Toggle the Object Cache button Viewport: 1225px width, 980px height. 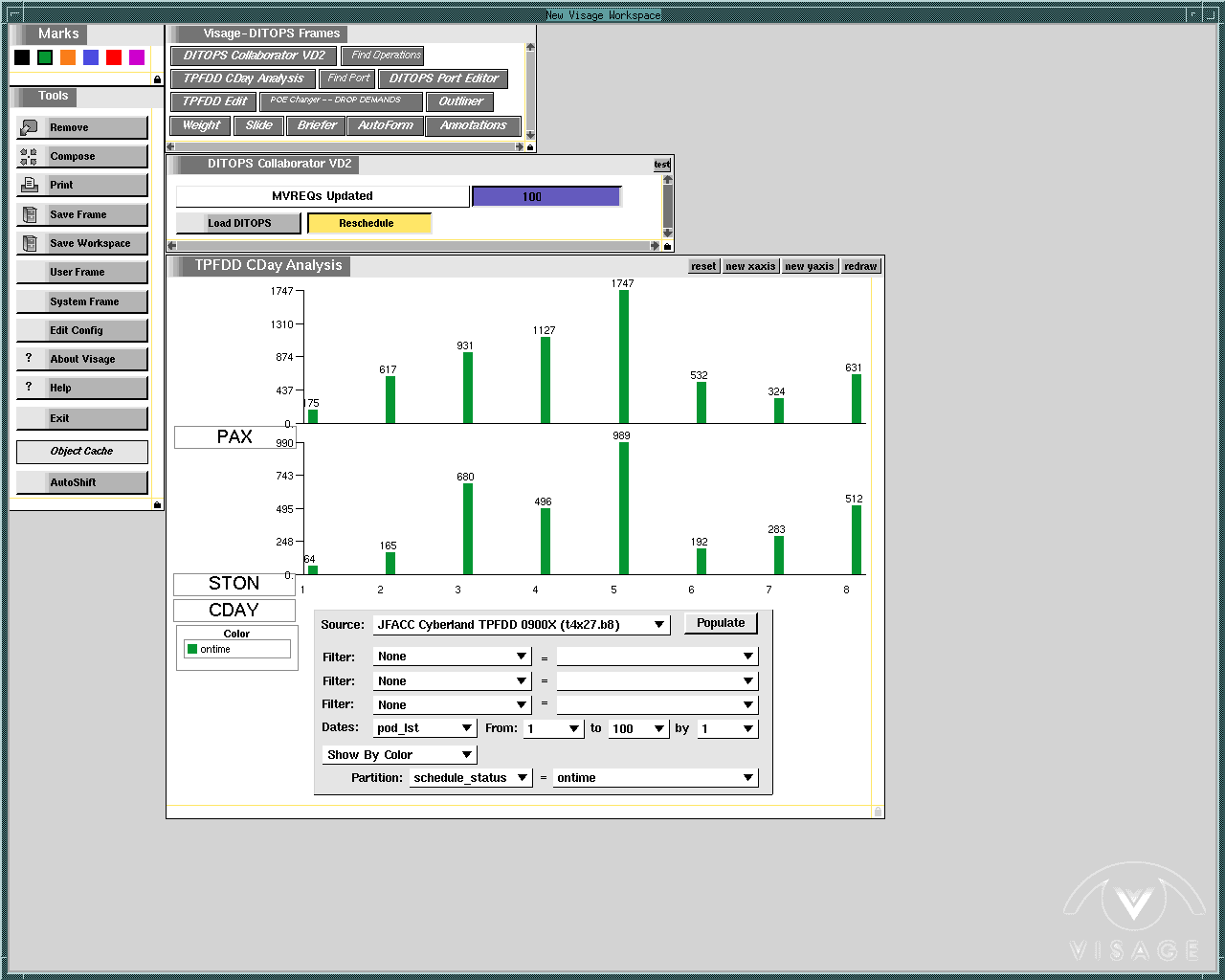(x=81, y=452)
